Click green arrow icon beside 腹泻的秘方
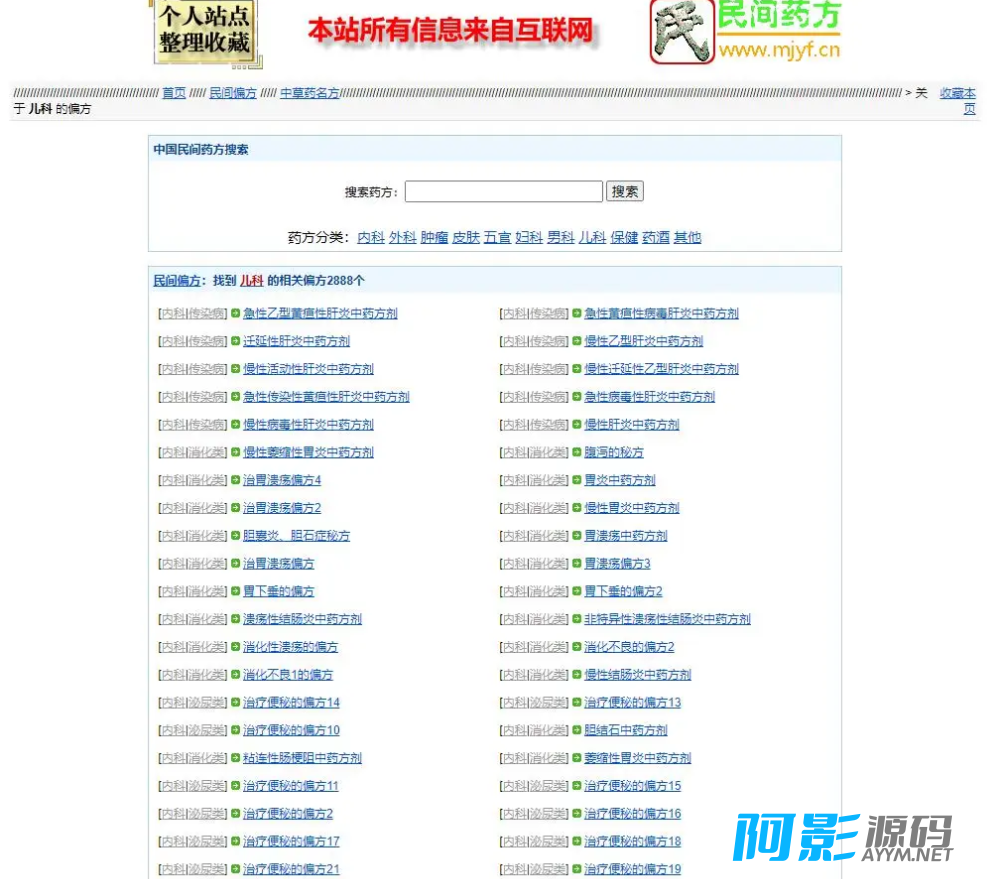 click(x=577, y=452)
